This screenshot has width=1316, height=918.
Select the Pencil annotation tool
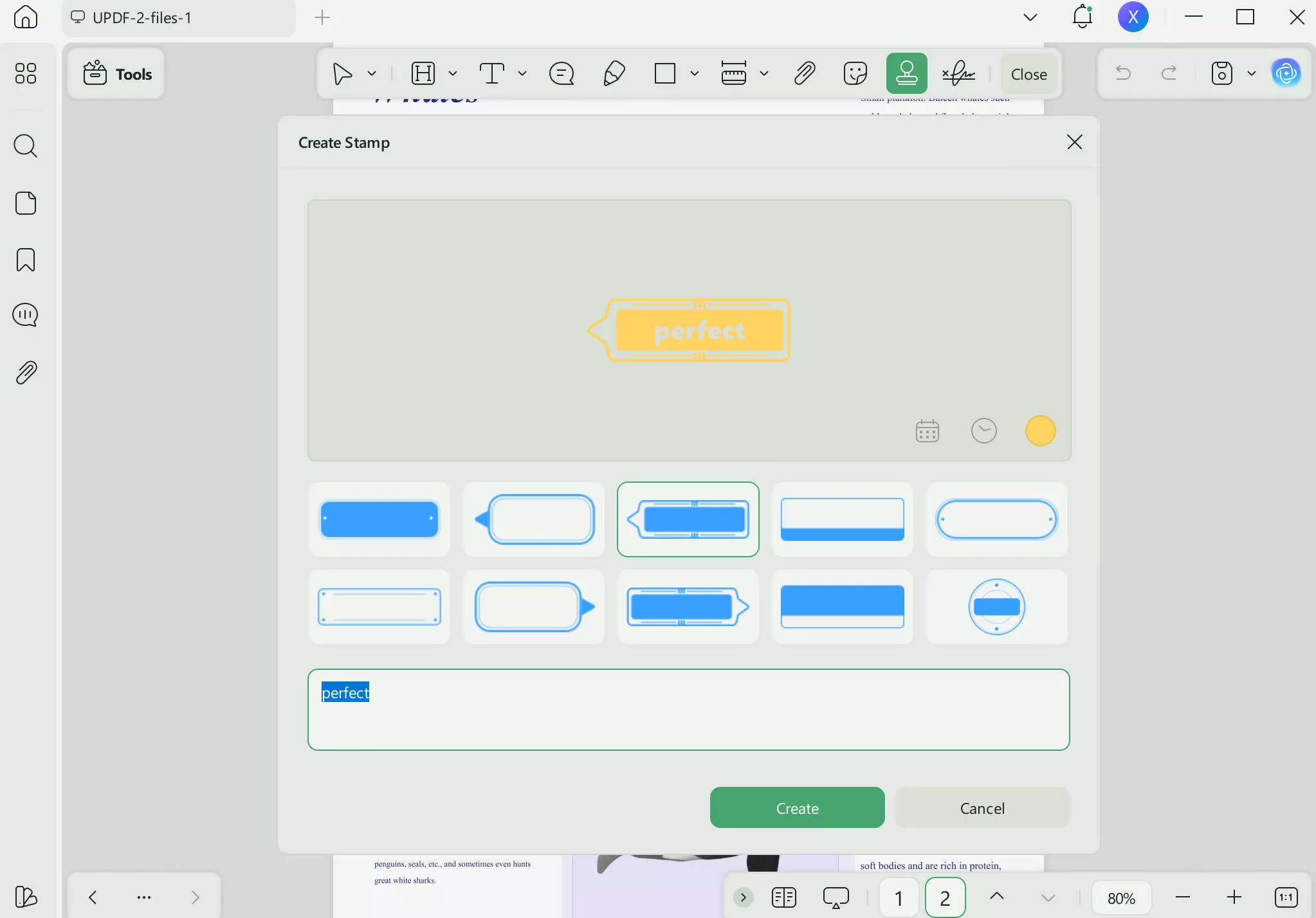pyautogui.click(x=613, y=73)
